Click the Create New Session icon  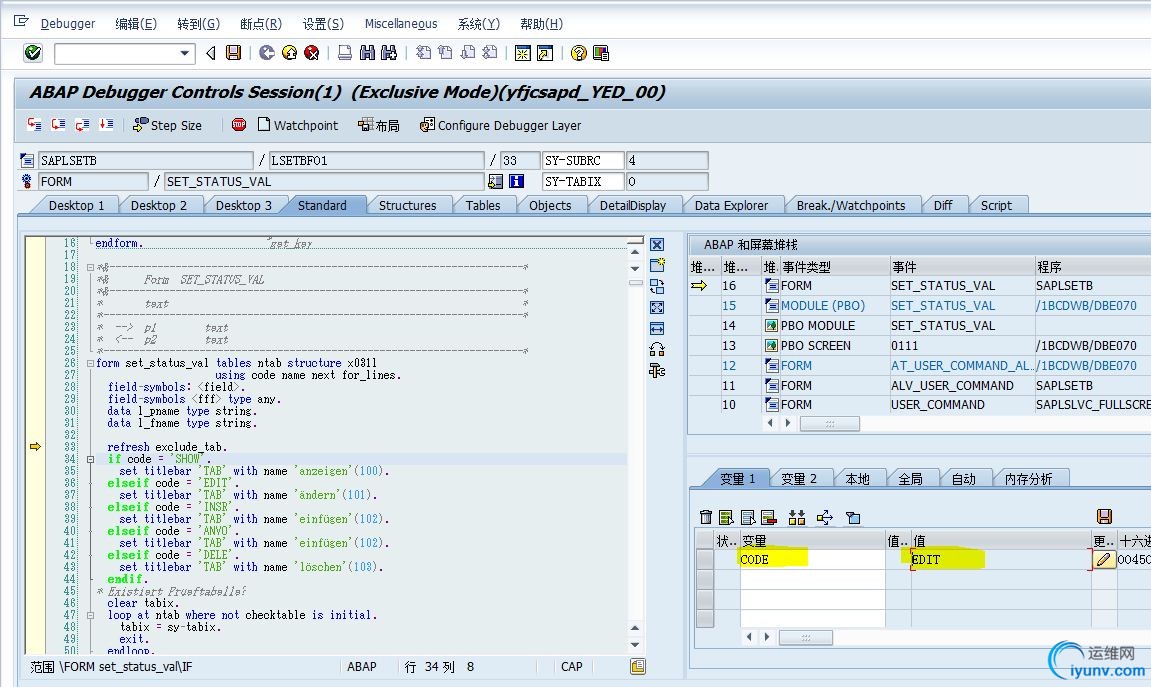pos(523,53)
